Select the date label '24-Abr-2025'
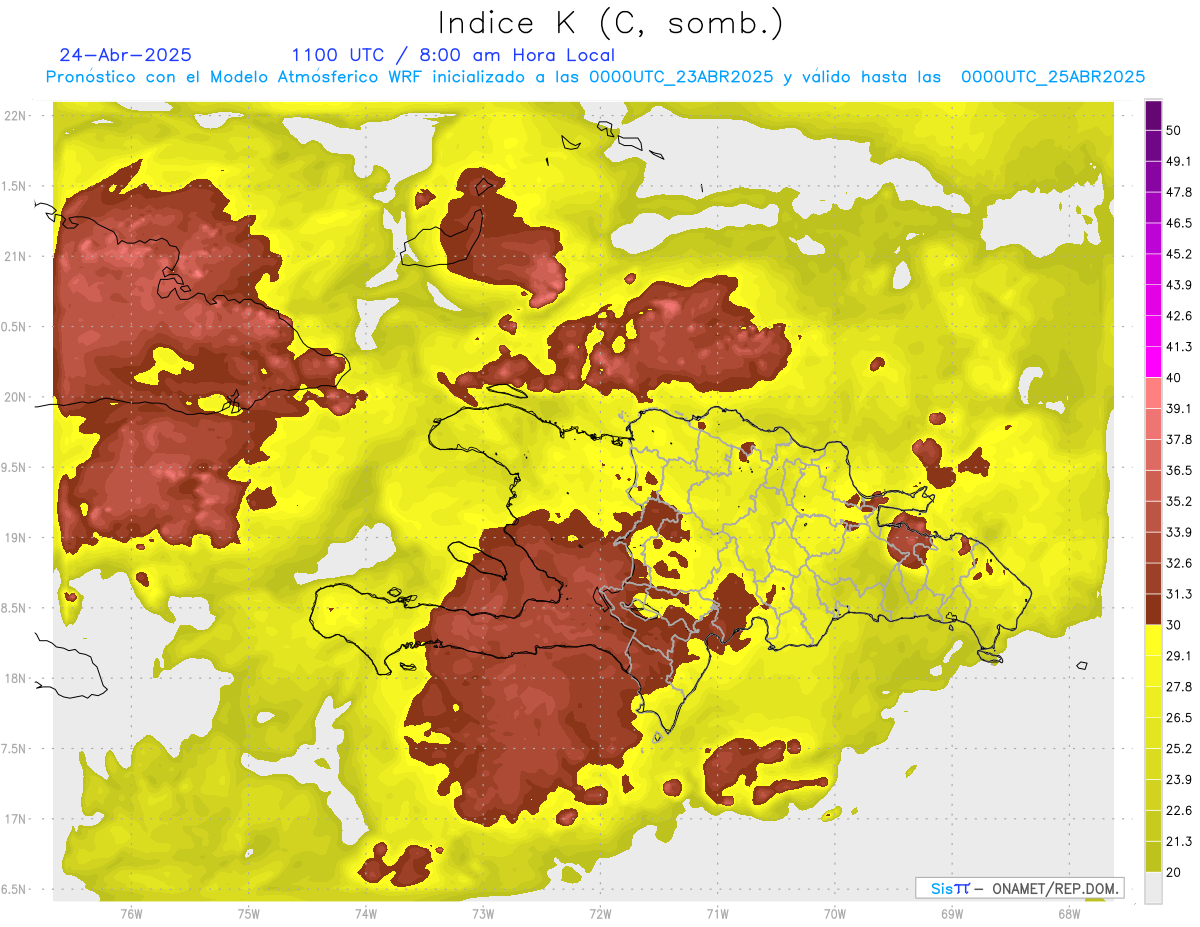Image resolution: width=1200 pixels, height=927 pixels. click(x=125, y=55)
